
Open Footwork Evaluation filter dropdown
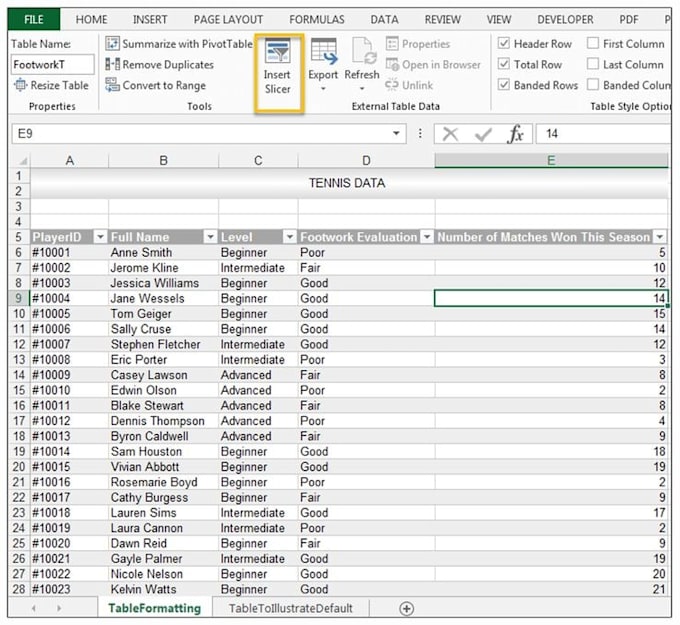coord(426,237)
